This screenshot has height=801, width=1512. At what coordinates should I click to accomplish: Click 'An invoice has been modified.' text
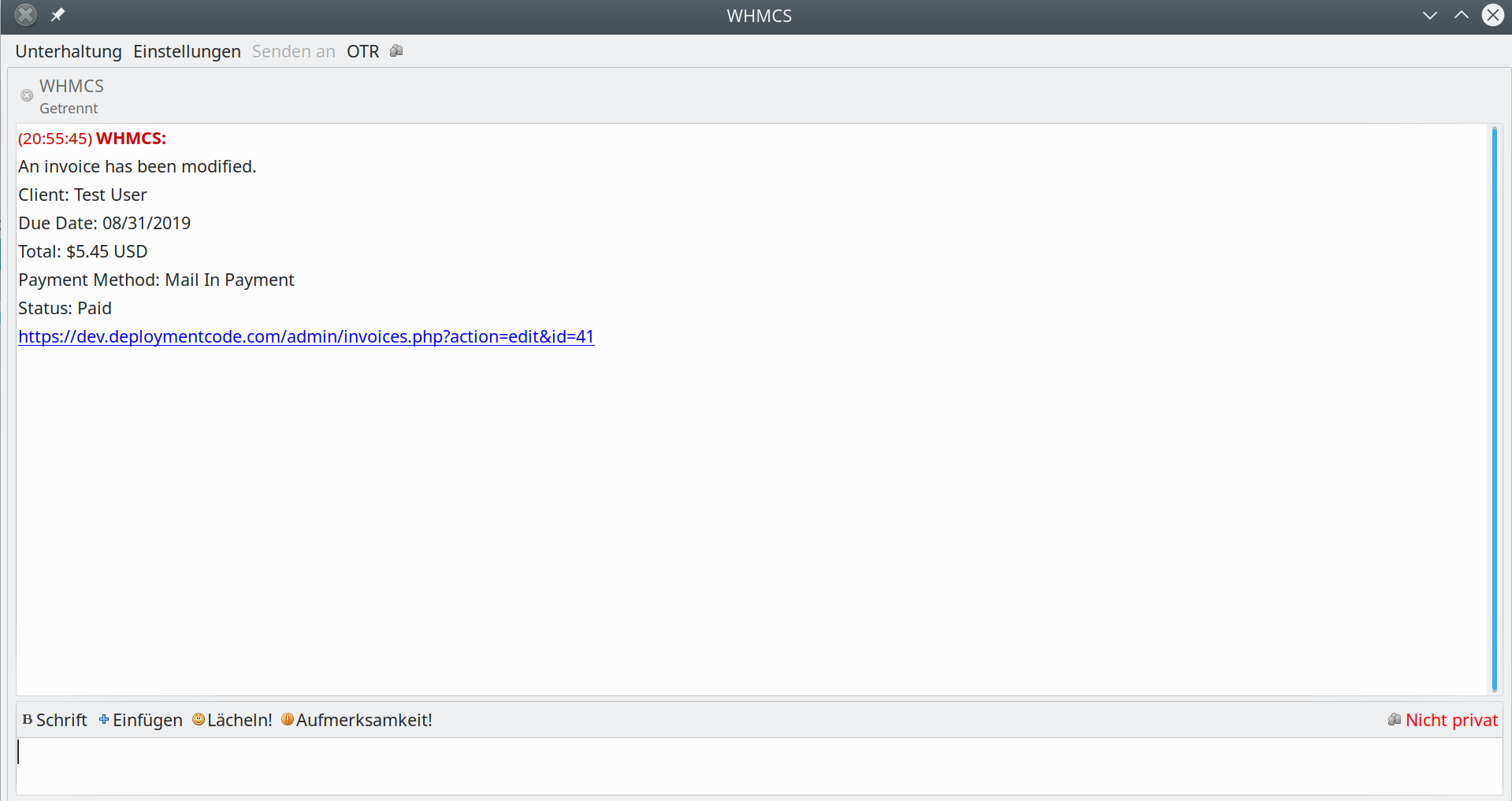point(138,166)
